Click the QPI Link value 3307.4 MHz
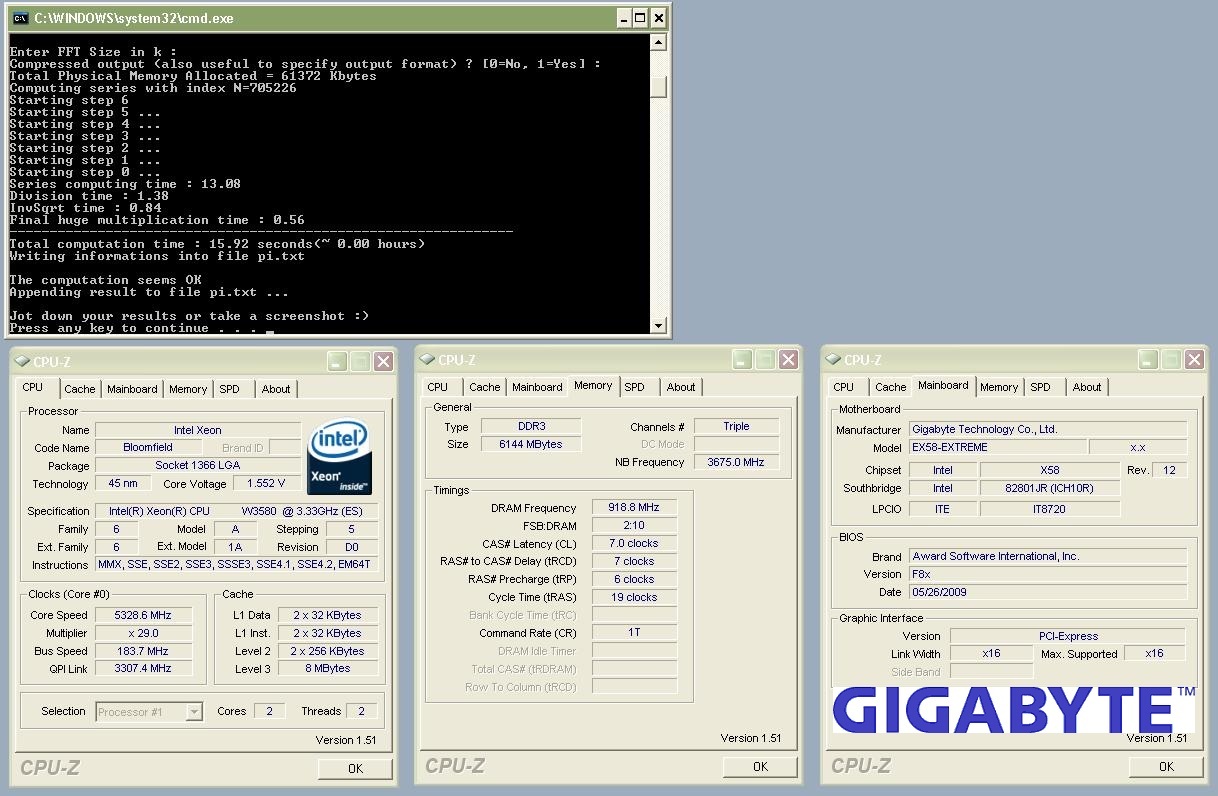Viewport: 1218px width, 796px height. (x=144, y=668)
